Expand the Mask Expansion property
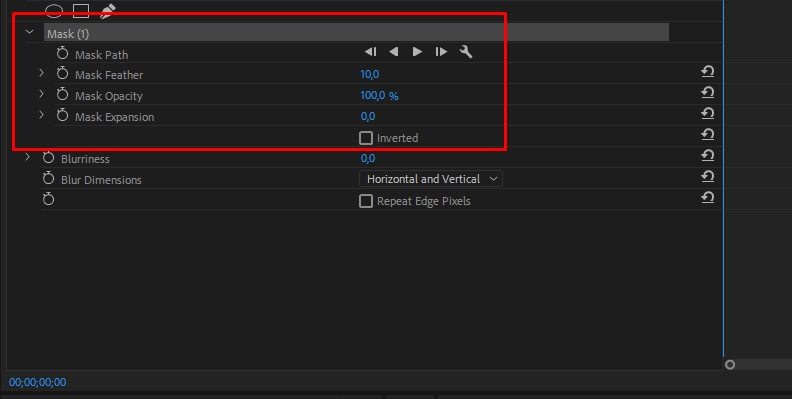The height and width of the screenshot is (399, 792). [x=41, y=115]
